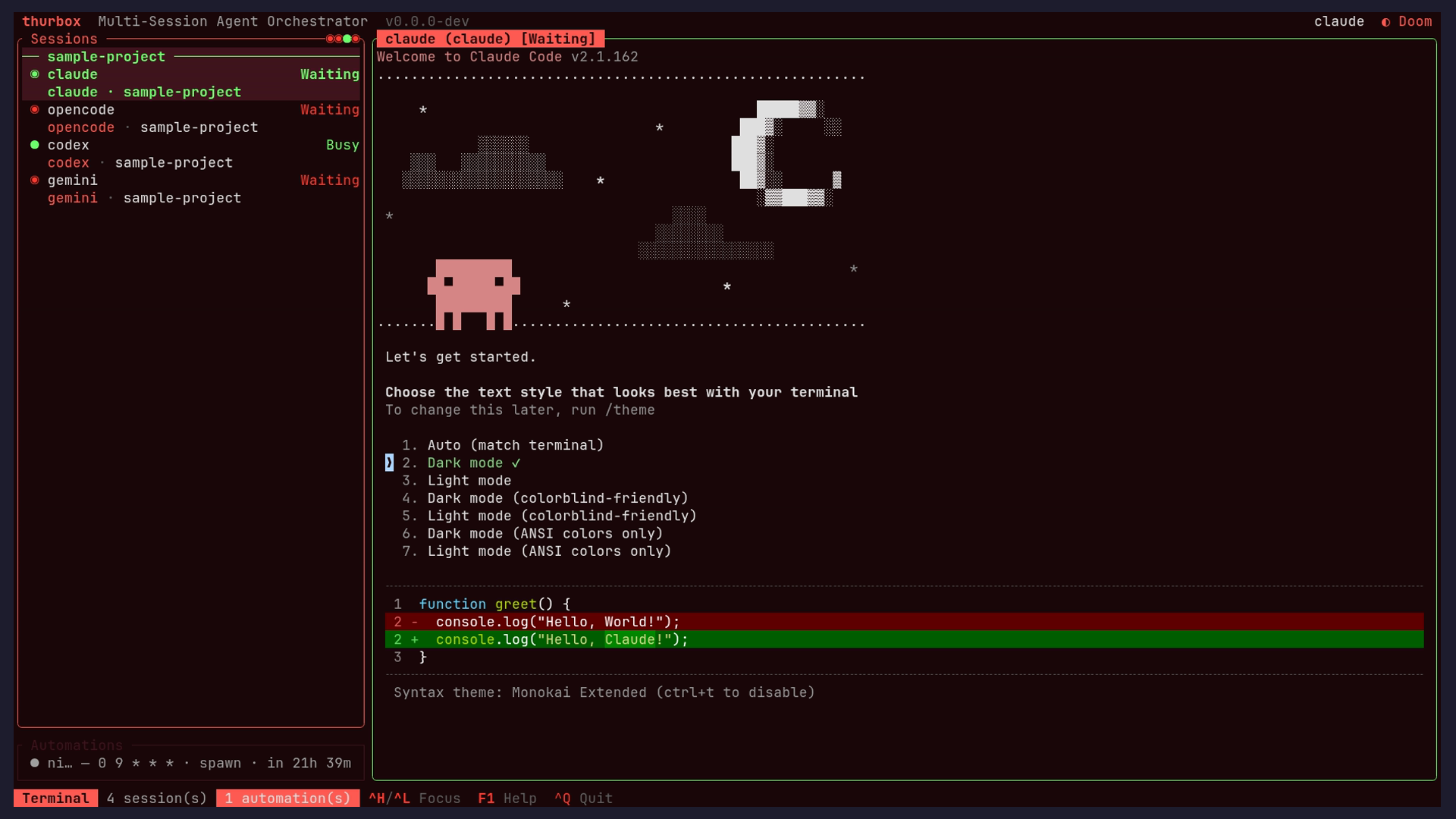Image resolution: width=1456 pixels, height=819 pixels.
Task: Click the Doom theme label
Action: coord(1415,22)
